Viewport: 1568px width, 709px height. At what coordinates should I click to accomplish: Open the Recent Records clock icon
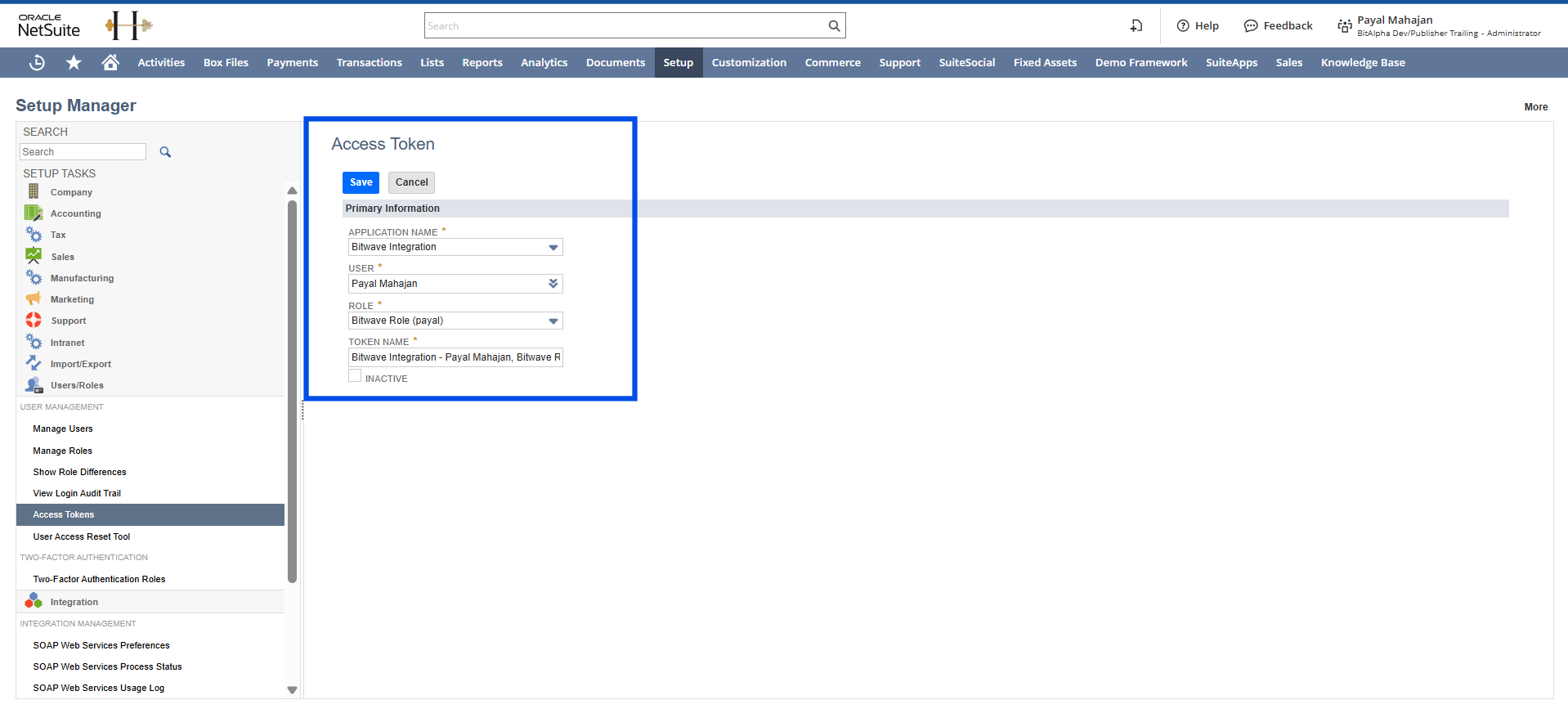(37, 62)
